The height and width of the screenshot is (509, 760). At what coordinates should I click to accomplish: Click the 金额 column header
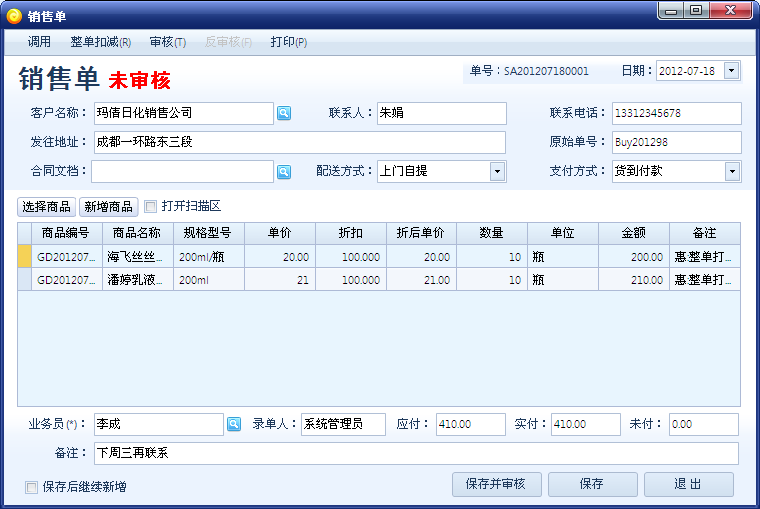(x=634, y=233)
